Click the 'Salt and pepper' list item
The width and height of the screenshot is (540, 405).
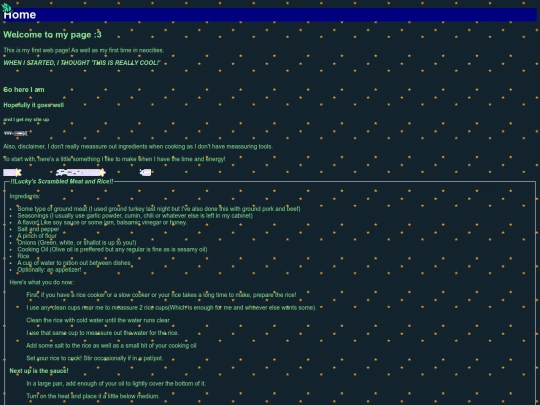click(38, 229)
